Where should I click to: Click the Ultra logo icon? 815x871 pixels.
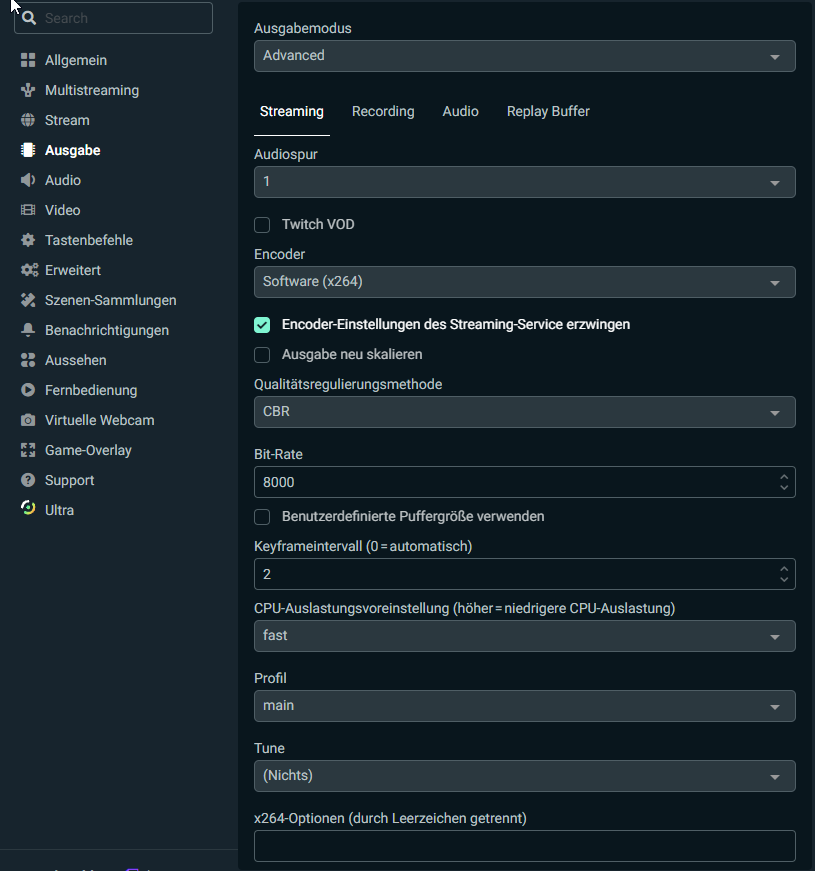pyautogui.click(x=28, y=510)
